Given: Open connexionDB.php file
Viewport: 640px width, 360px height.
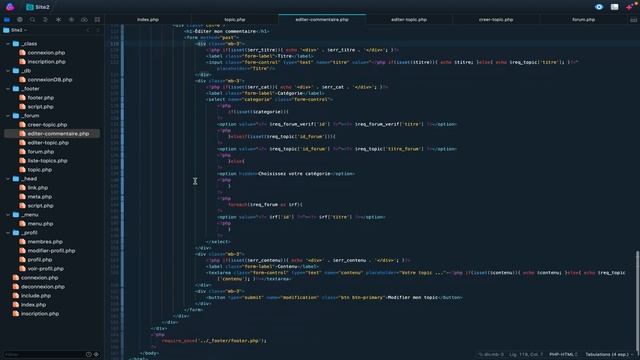Looking at the screenshot, I should pos(46,80).
